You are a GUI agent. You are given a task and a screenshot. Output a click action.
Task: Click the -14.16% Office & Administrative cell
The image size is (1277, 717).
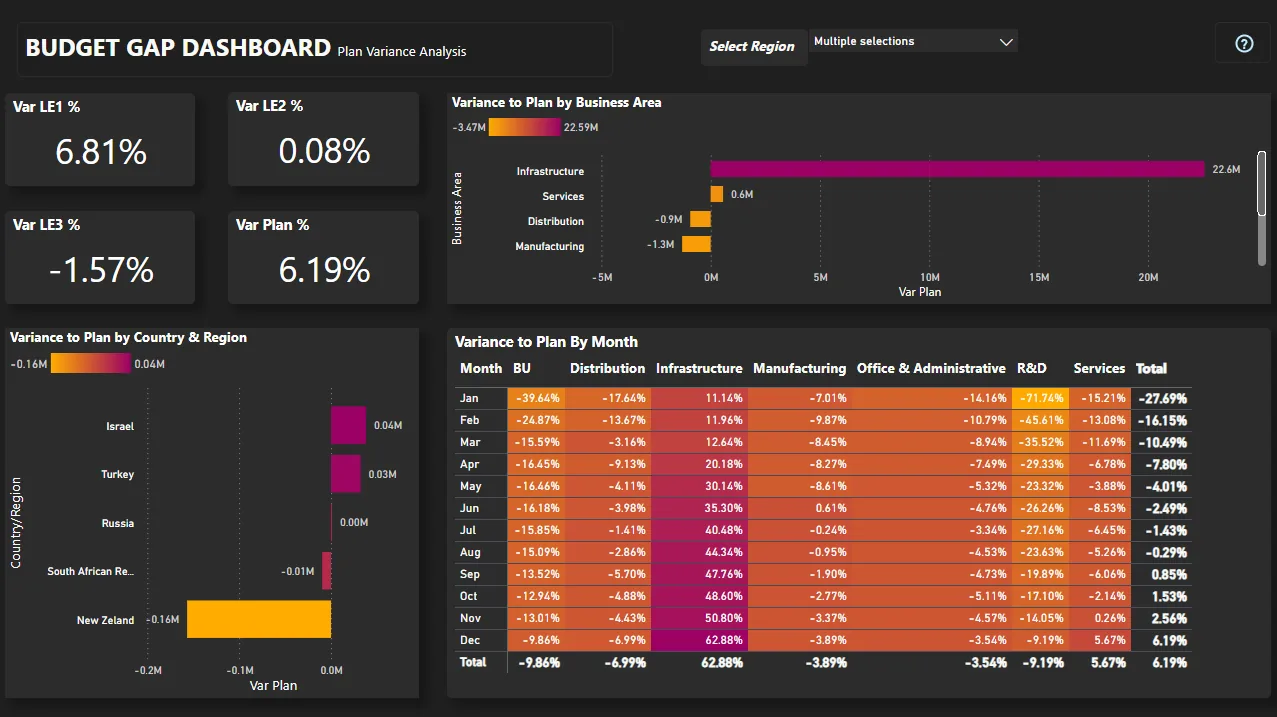(x=931, y=398)
